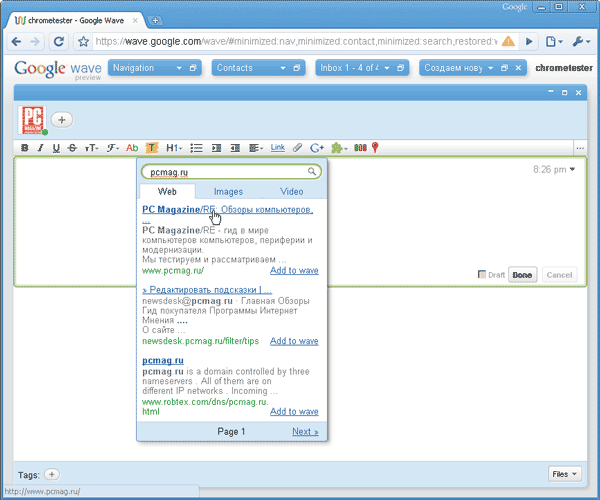Image resolution: width=600 pixels, height=500 pixels.
Task: Go to the Next page of results
Action: pyautogui.click(x=305, y=431)
